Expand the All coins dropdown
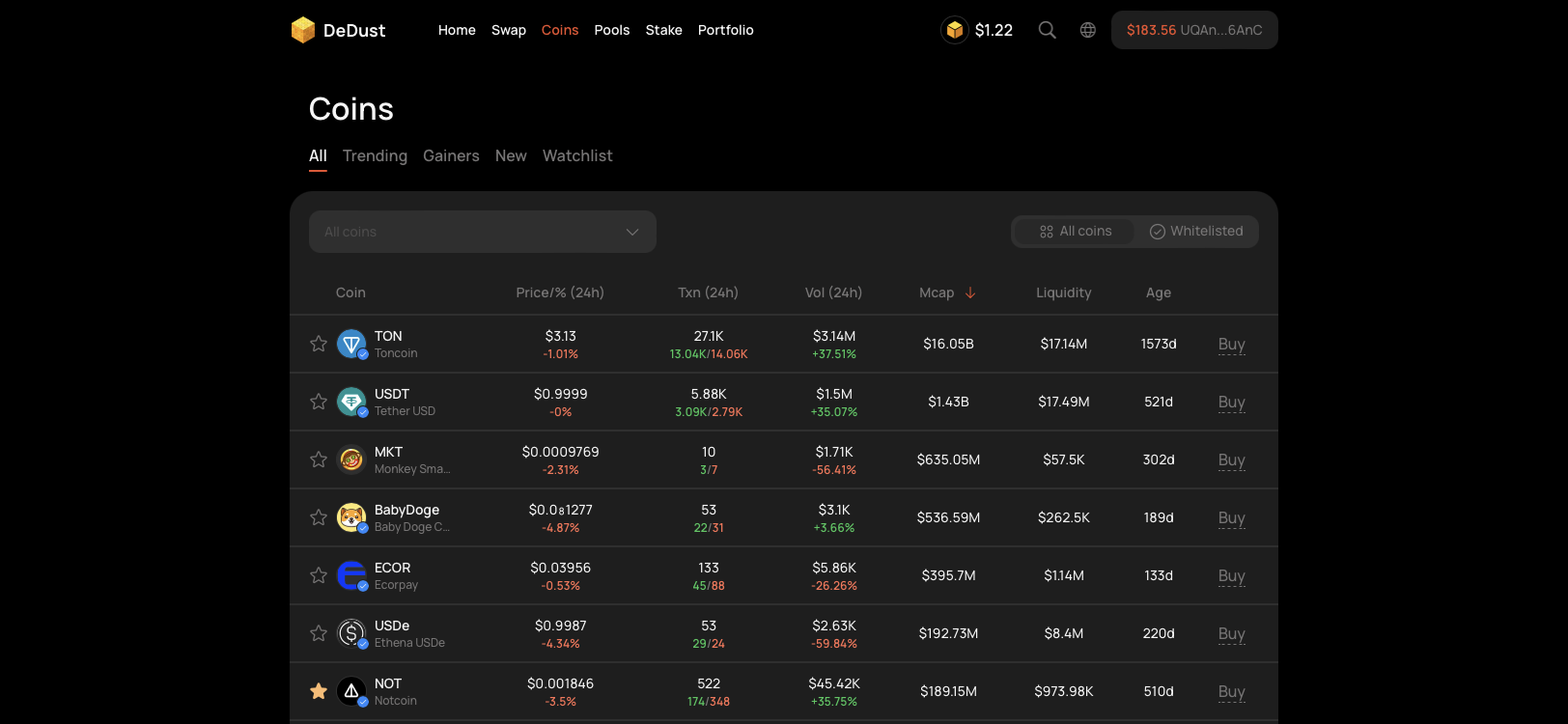1568x724 pixels. point(483,232)
